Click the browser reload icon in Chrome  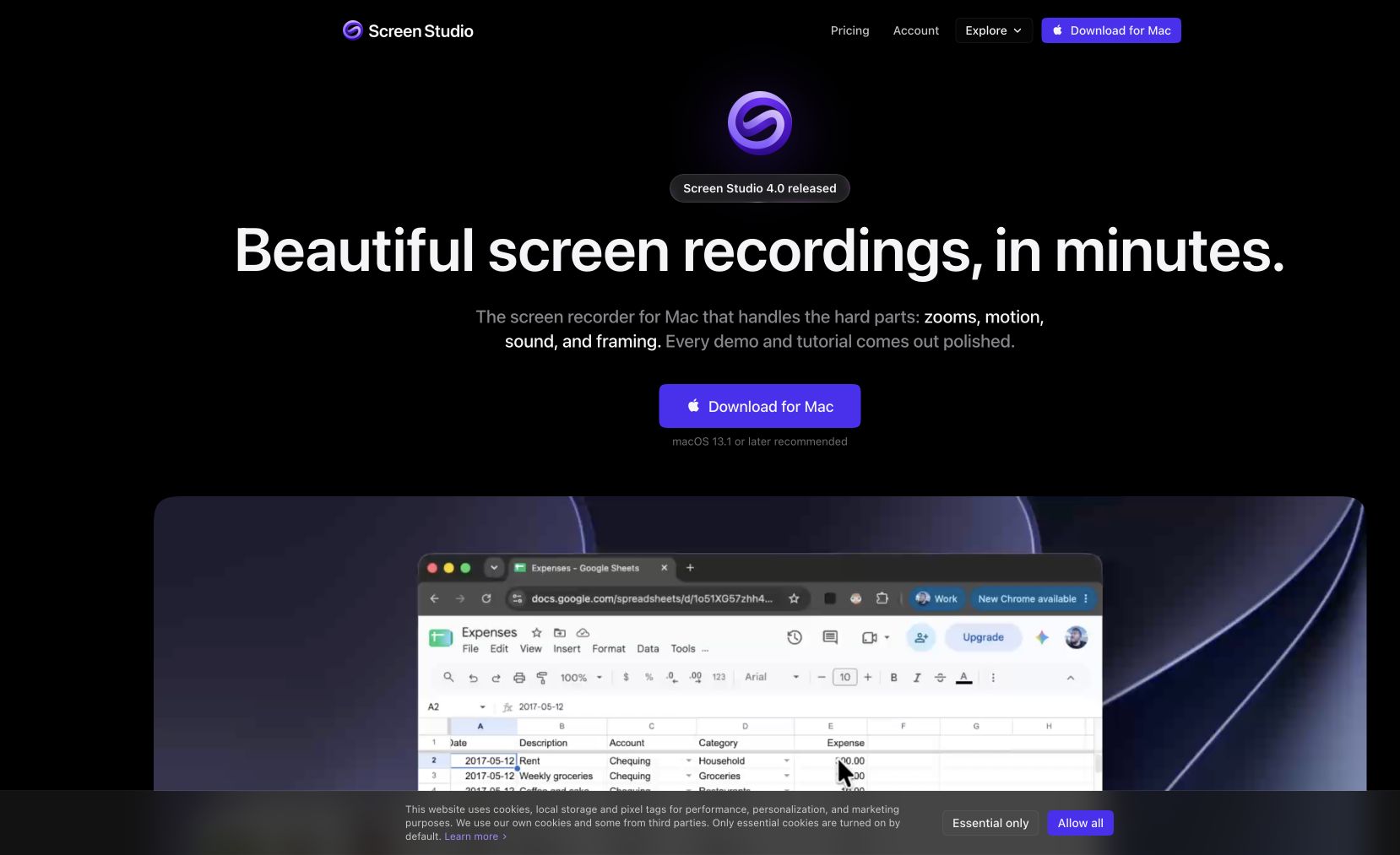coord(486,598)
